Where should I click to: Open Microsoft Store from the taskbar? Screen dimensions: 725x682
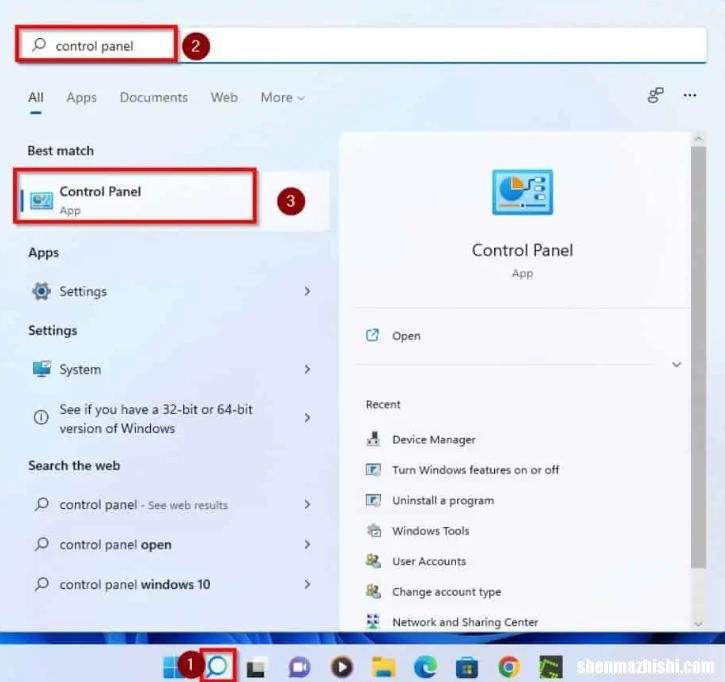(467, 667)
